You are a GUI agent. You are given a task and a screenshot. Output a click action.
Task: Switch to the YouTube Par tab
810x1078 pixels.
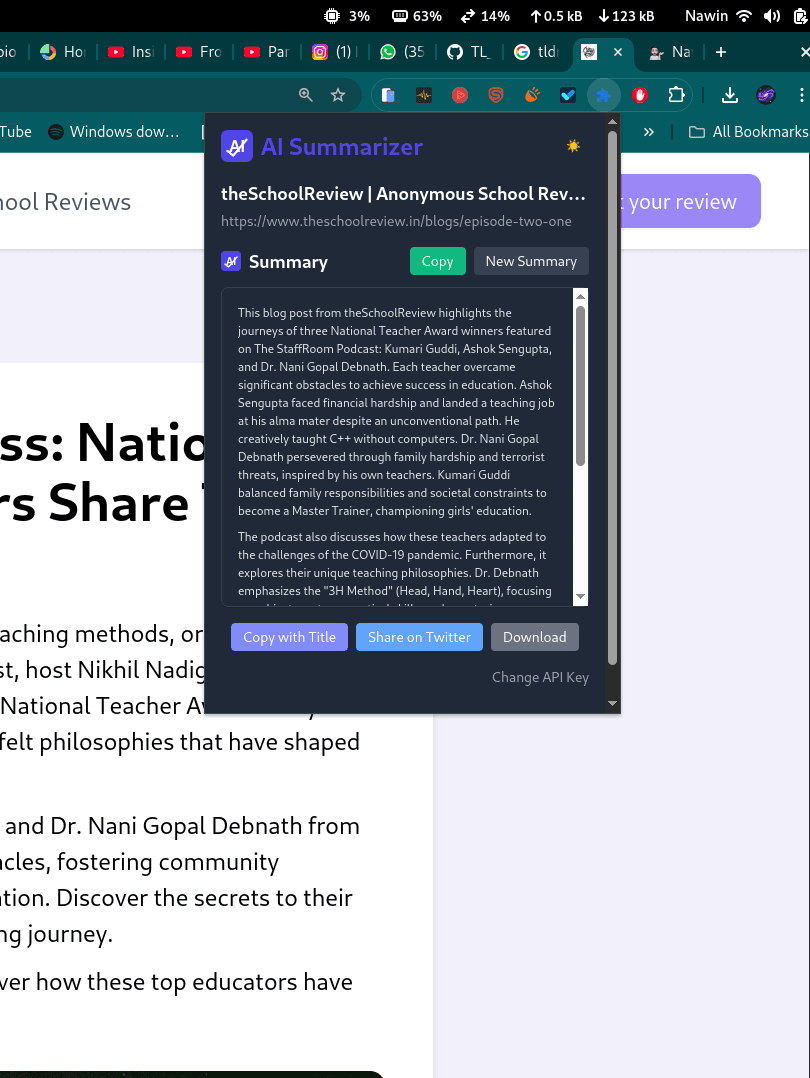click(x=267, y=52)
